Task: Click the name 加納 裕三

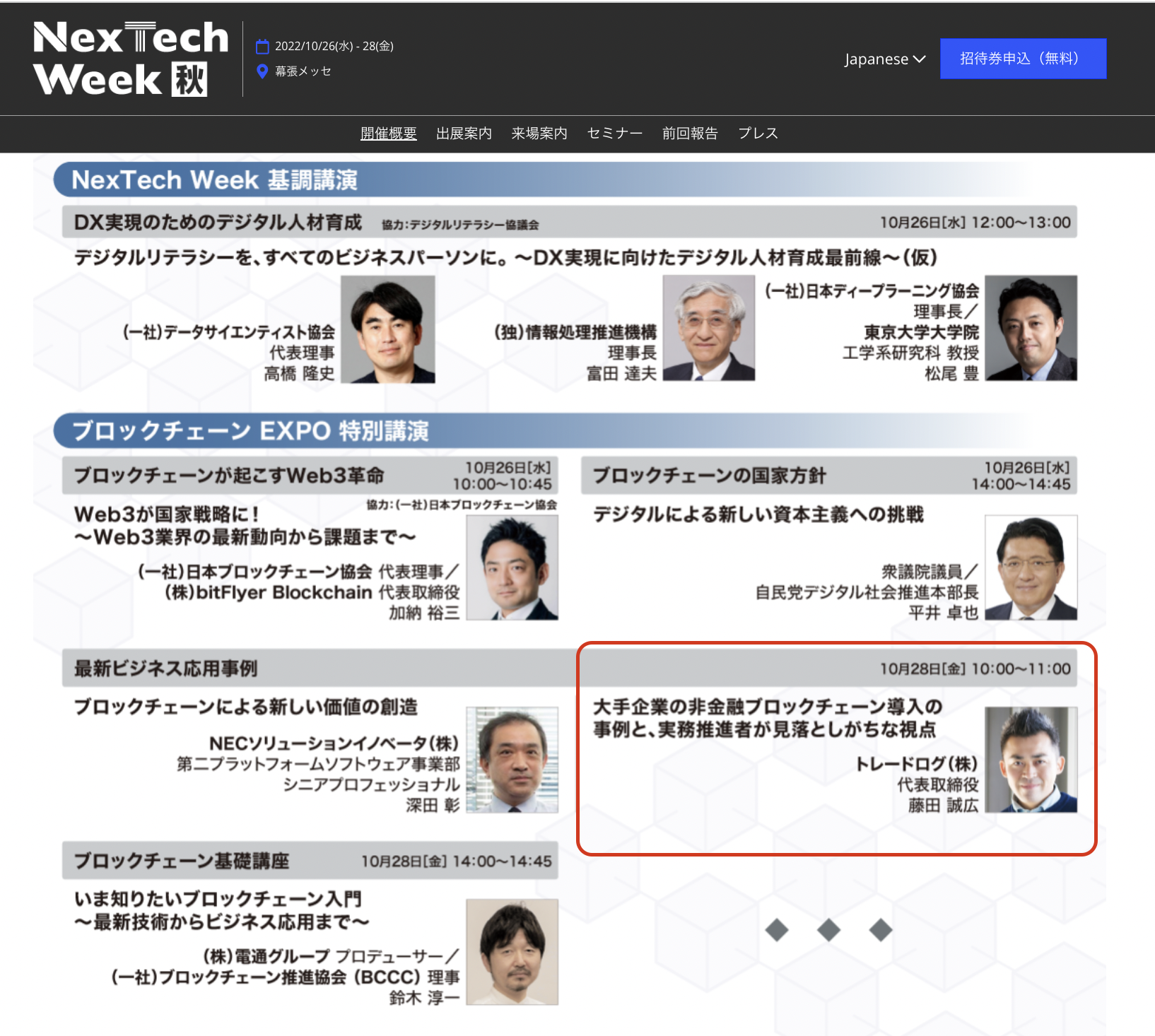Action: coord(424,613)
